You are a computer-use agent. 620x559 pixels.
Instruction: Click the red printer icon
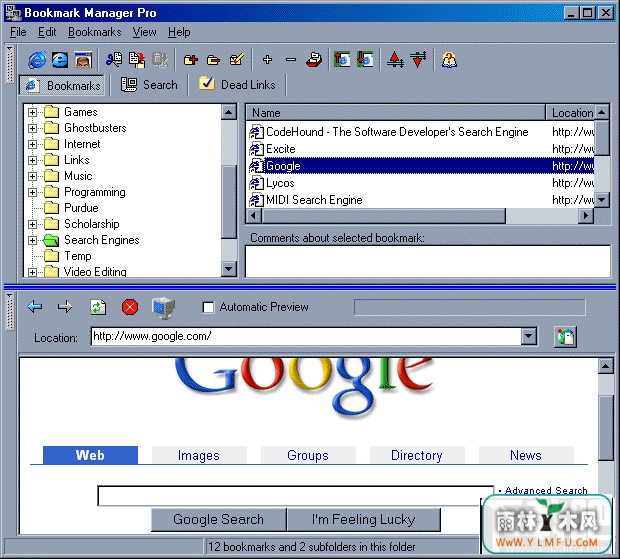click(x=314, y=60)
